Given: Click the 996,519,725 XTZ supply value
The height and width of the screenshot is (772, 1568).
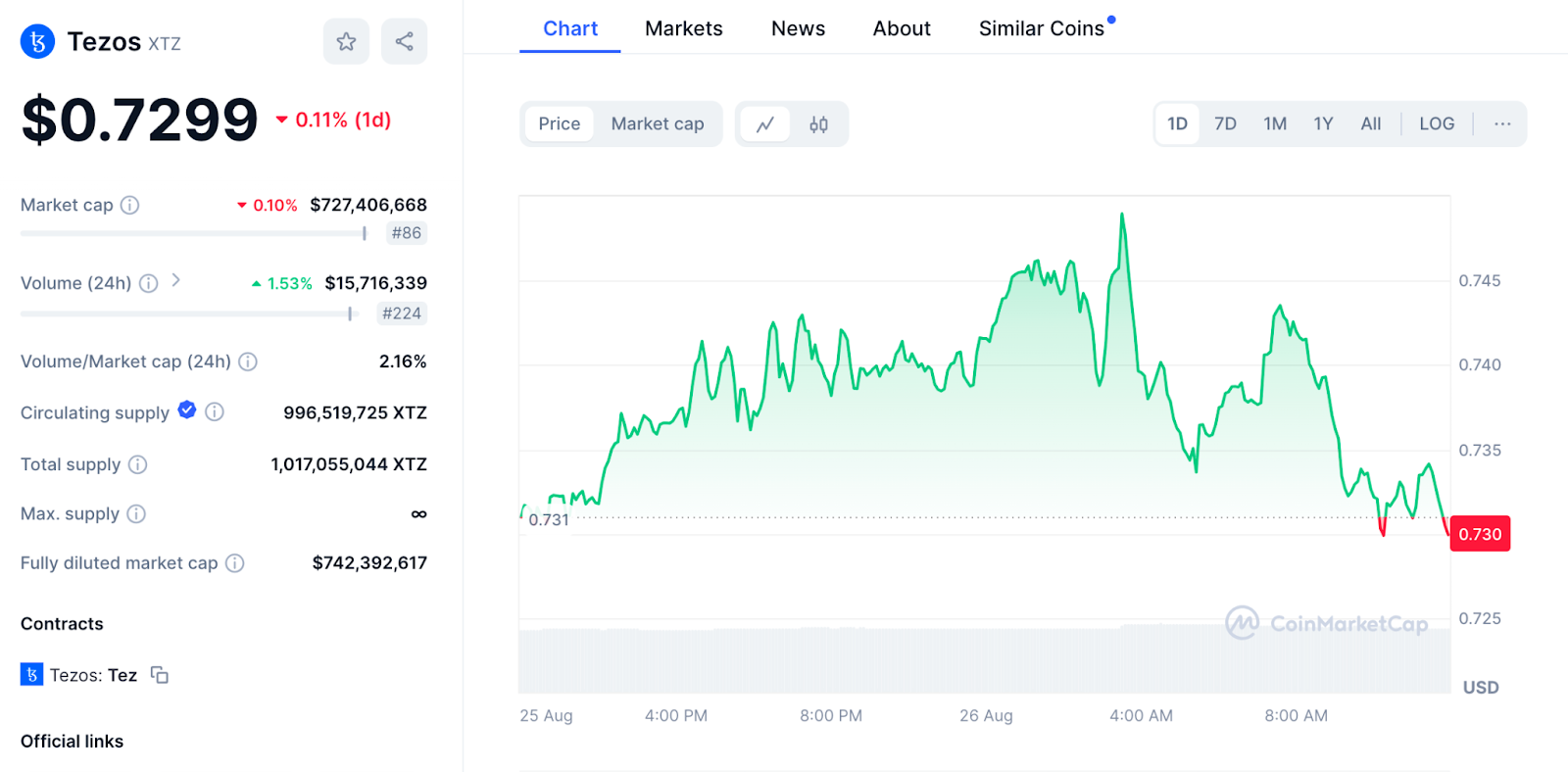Looking at the screenshot, I should [x=355, y=412].
